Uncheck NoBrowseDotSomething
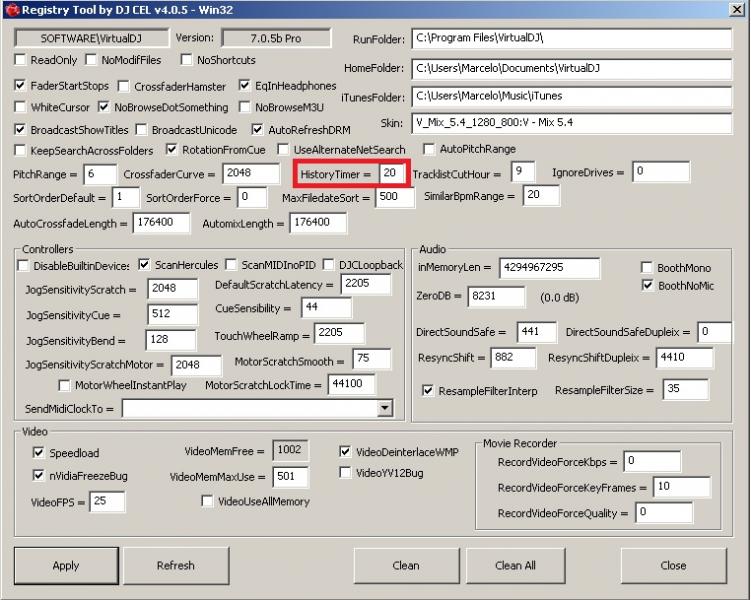The image size is (751, 600). [103, 106]
